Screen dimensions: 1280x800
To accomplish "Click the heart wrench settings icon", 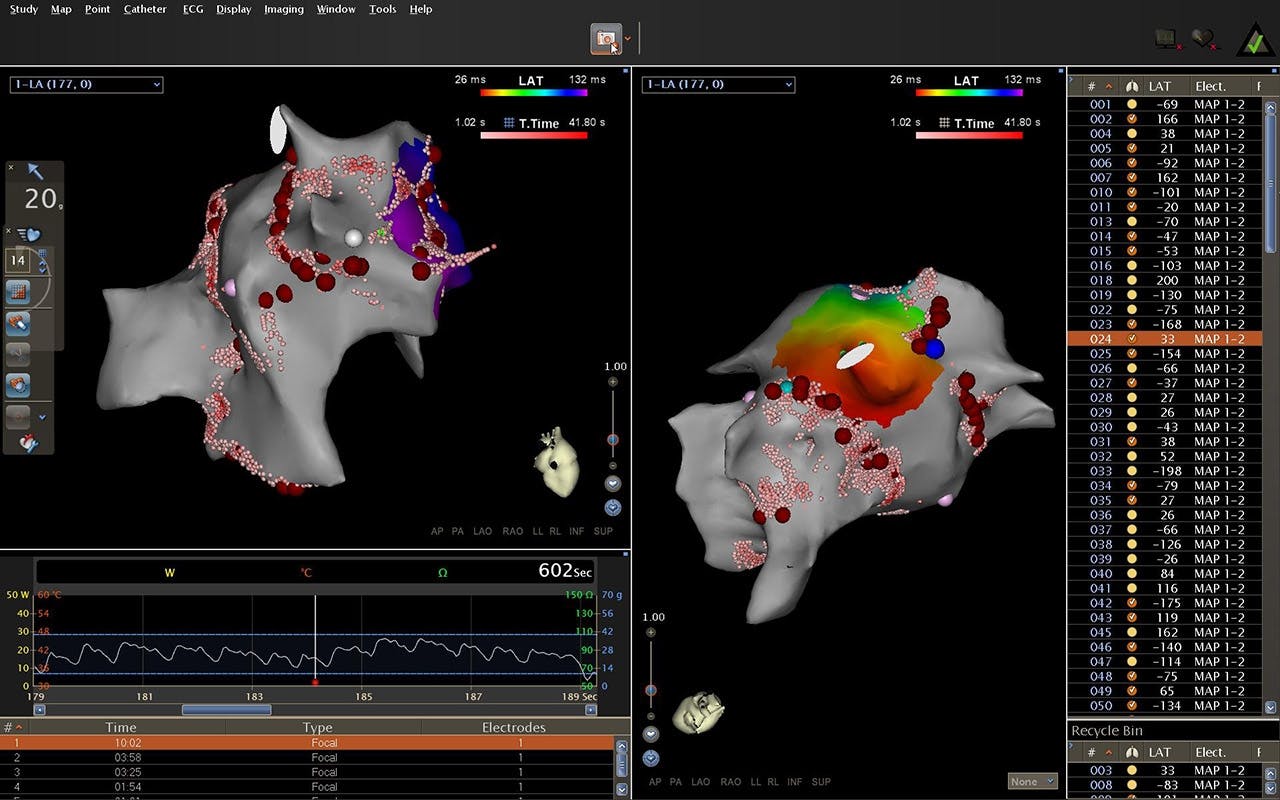I will [x=27, y=443].
